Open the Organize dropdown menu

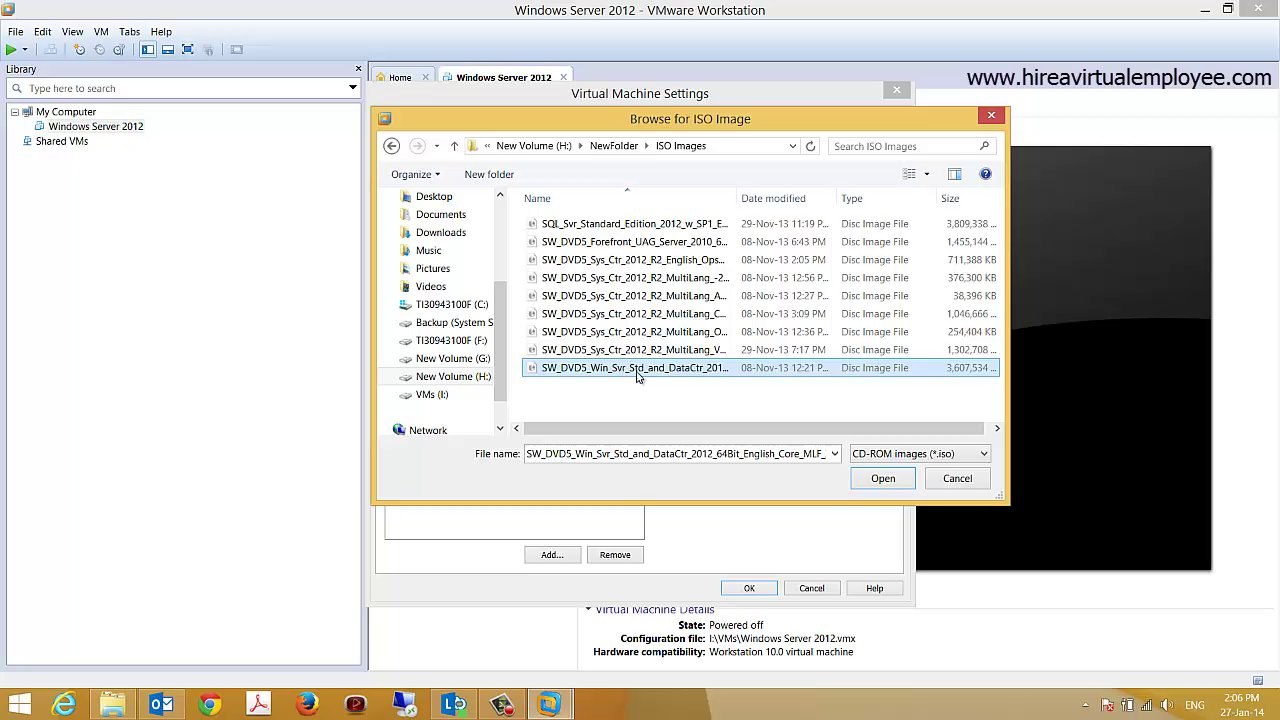[x=415, y=174]
